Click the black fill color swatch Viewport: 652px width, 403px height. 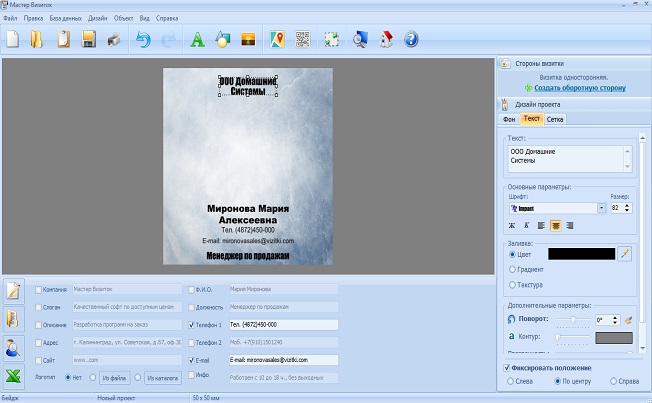pos(581,254)
